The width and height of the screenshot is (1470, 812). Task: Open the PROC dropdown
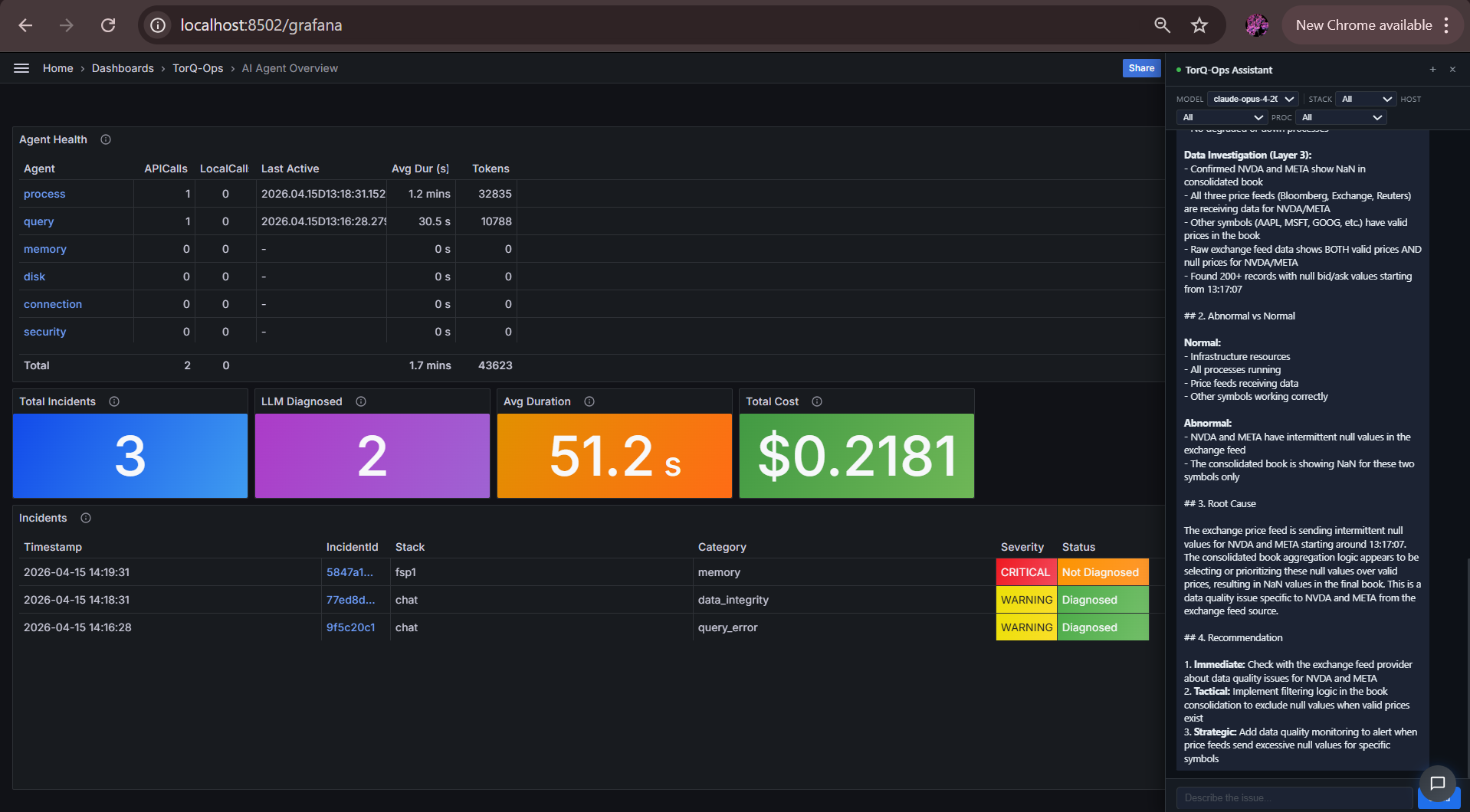click(x=1340, y=117)
